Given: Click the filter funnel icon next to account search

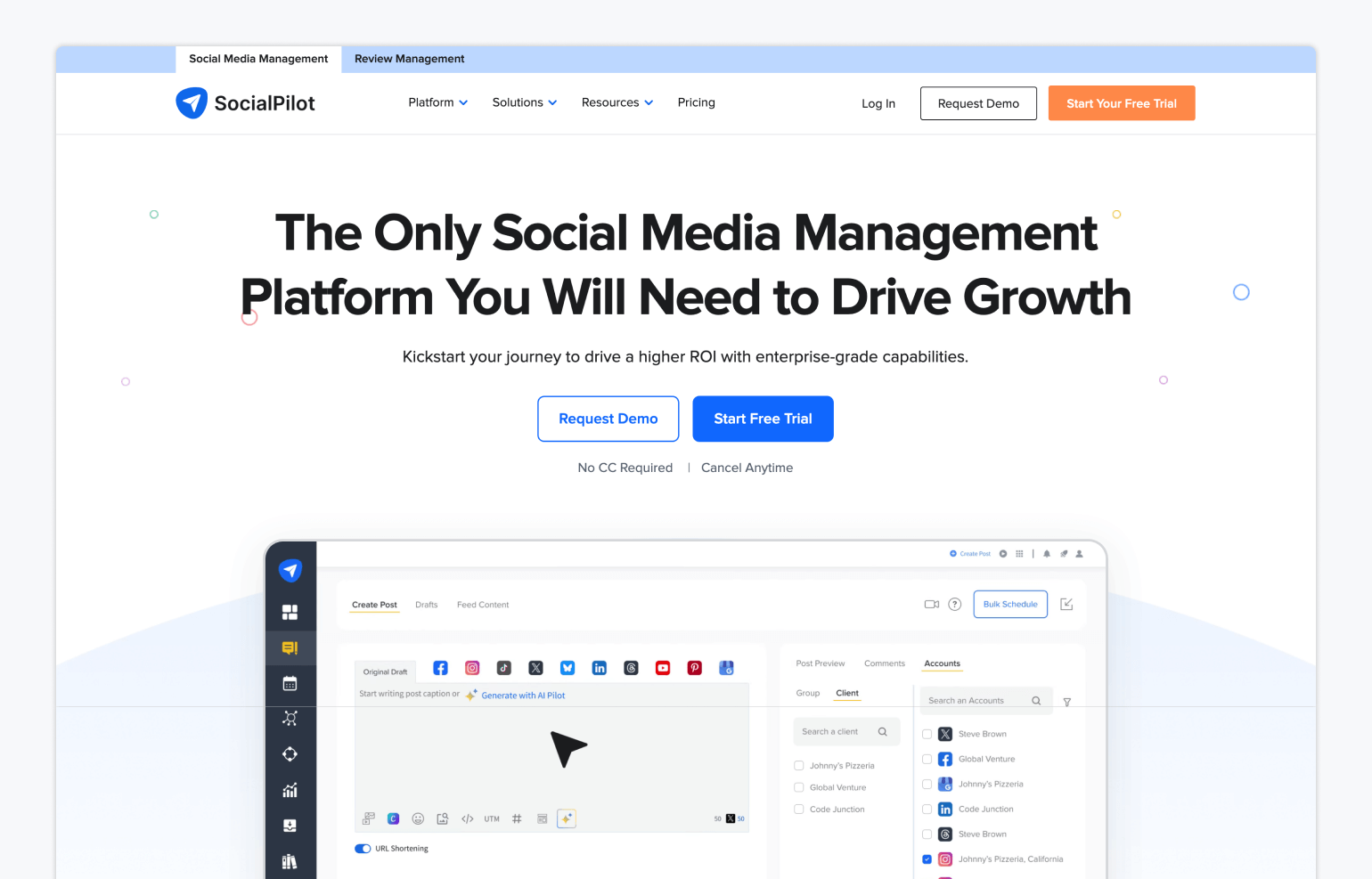Looking at the screenshot, I should point(1067,702).
